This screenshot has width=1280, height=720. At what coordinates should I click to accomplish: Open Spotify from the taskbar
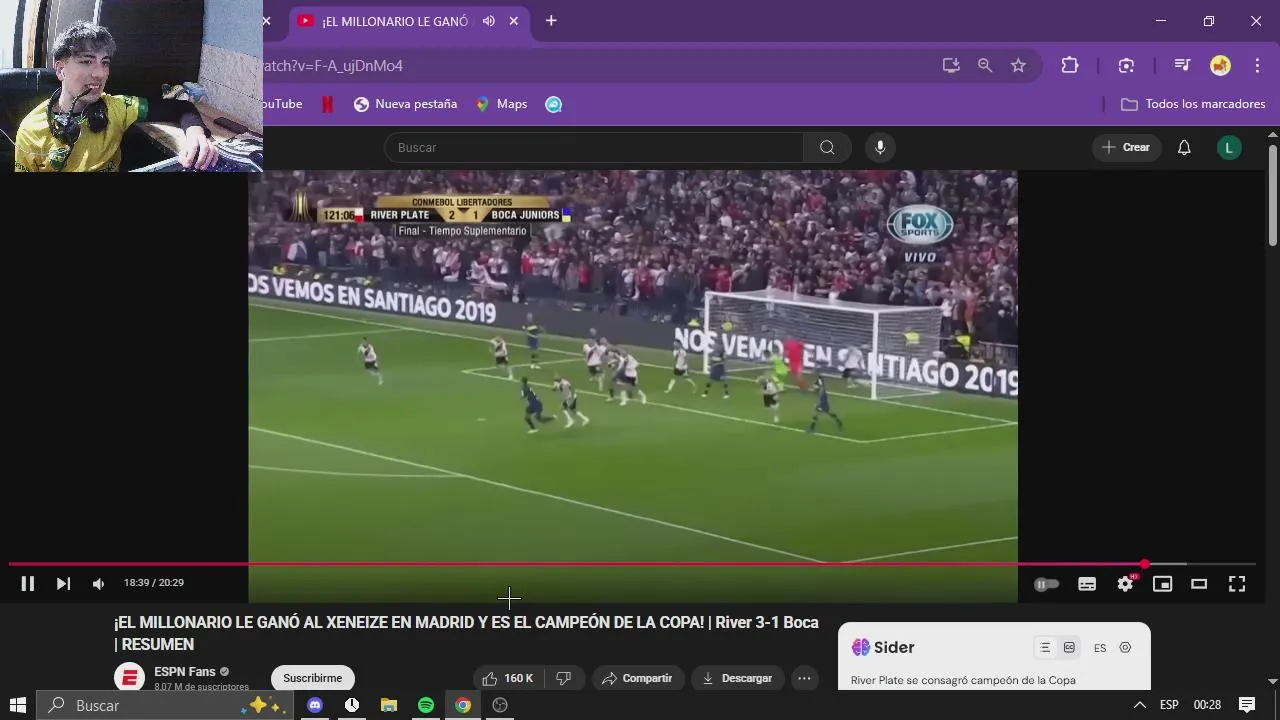(426, 705)
